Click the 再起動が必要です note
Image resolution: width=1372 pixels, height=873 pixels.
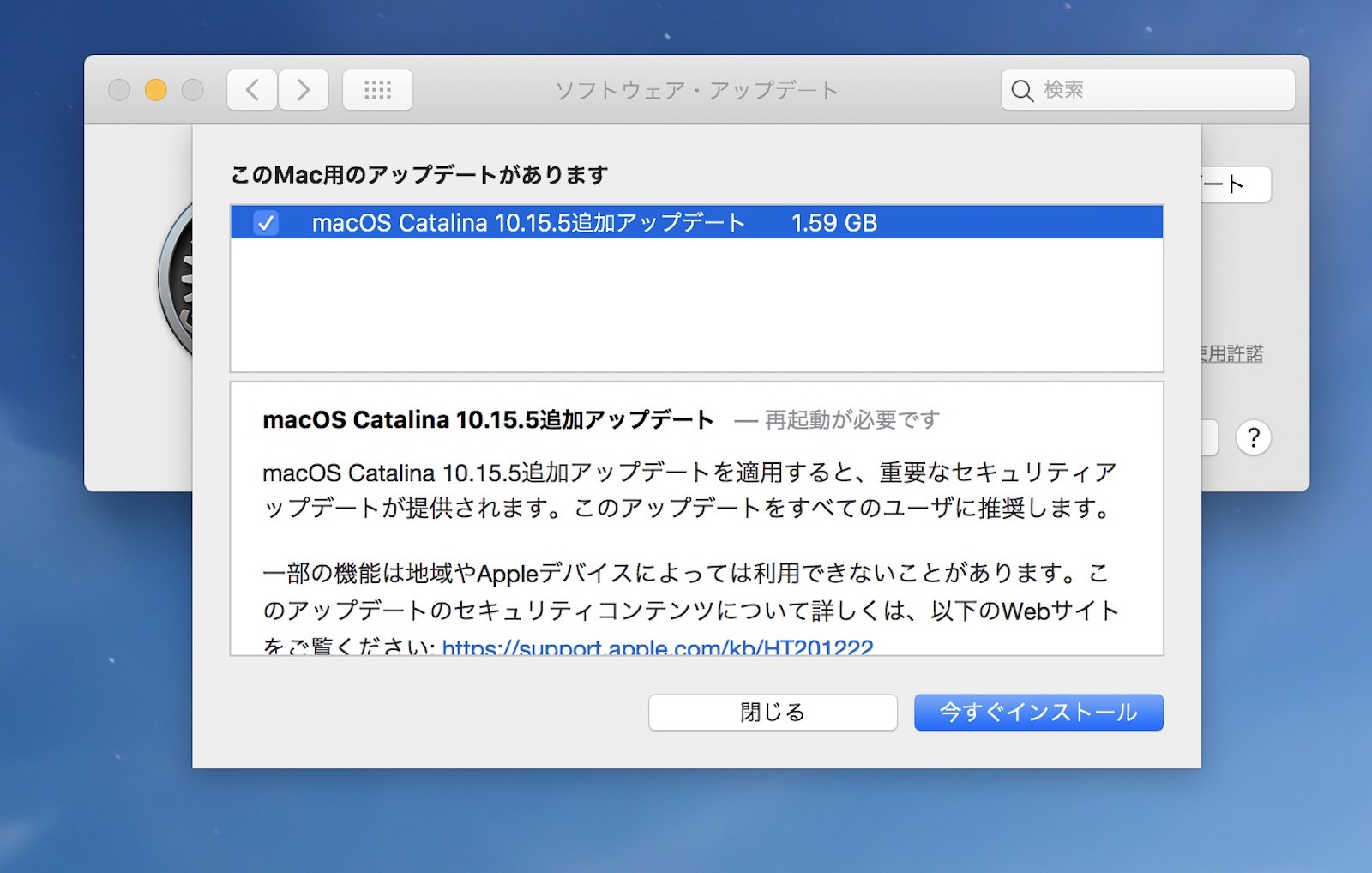852,419
